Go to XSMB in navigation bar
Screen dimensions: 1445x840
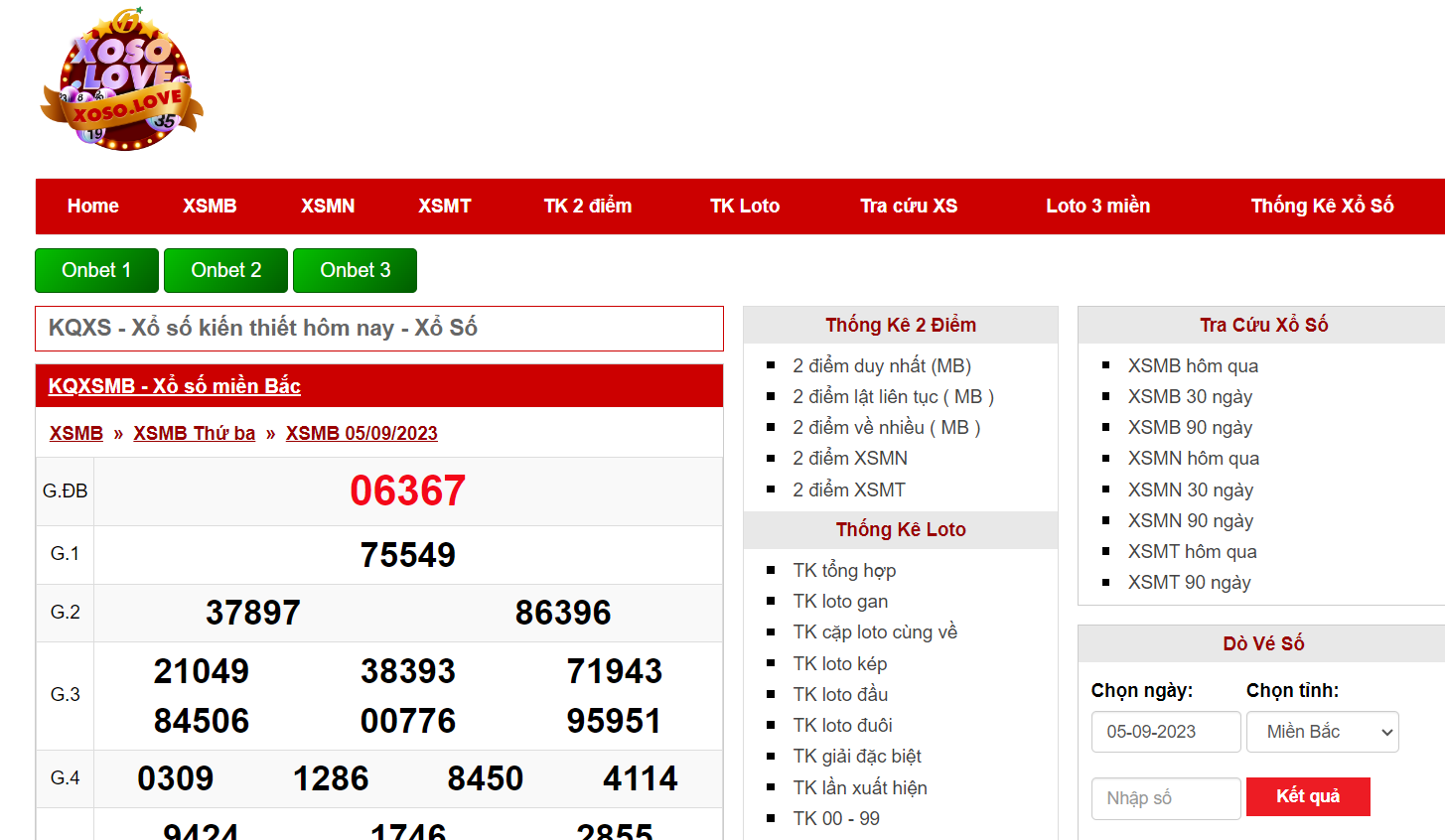[x=210, y=206]
